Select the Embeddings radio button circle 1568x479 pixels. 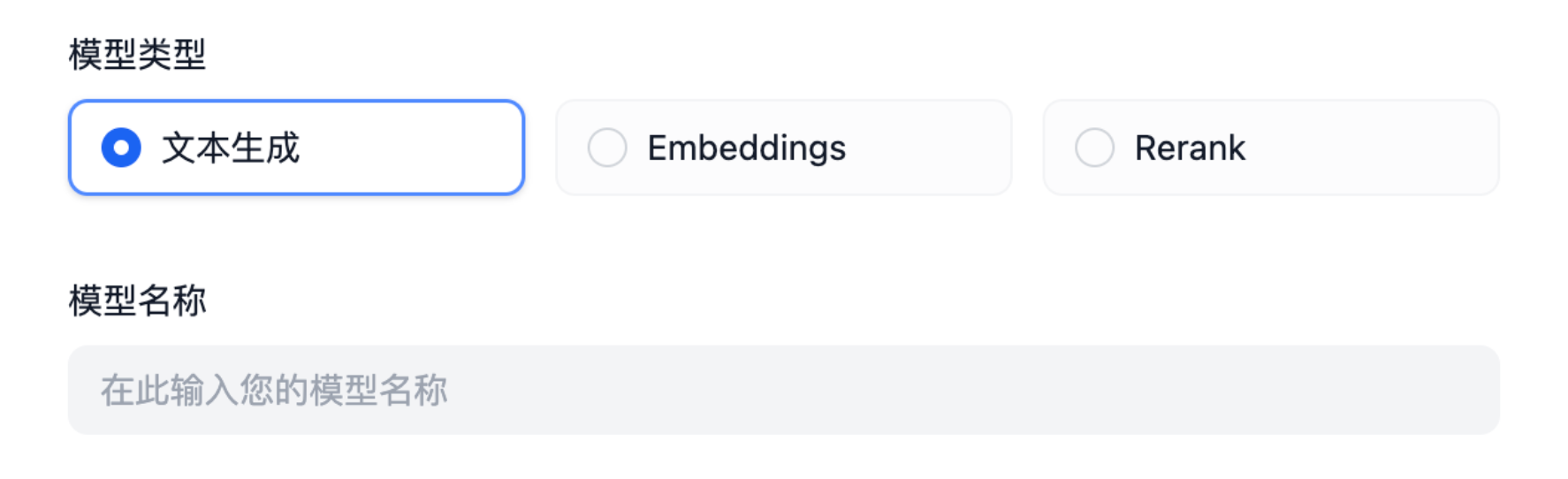607,148
